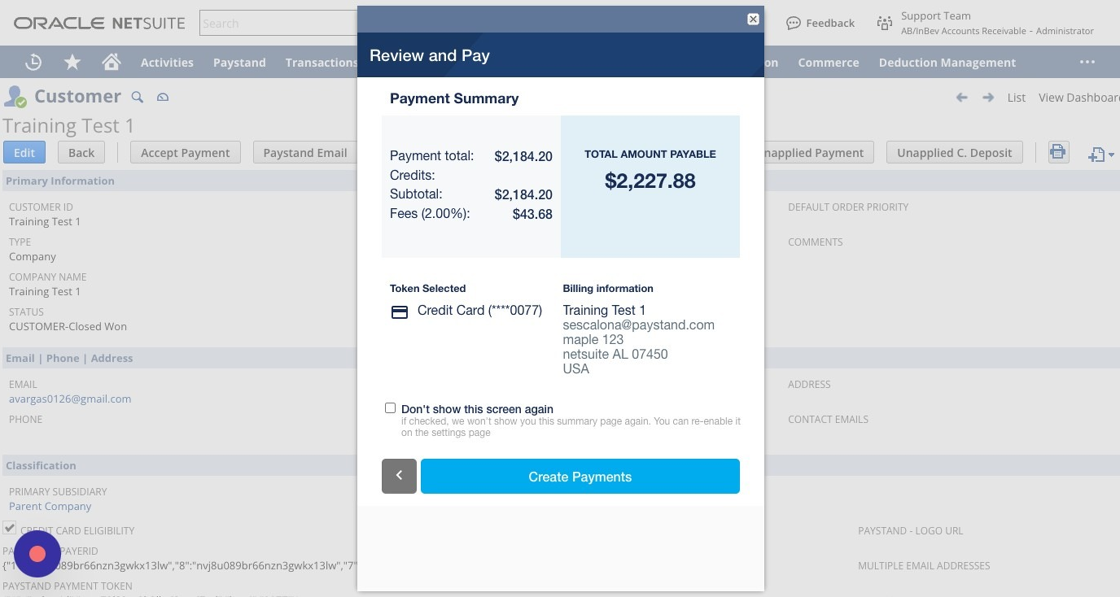Open the Support Team account menu
This screenshot has height=597, width=1120.
996,23
